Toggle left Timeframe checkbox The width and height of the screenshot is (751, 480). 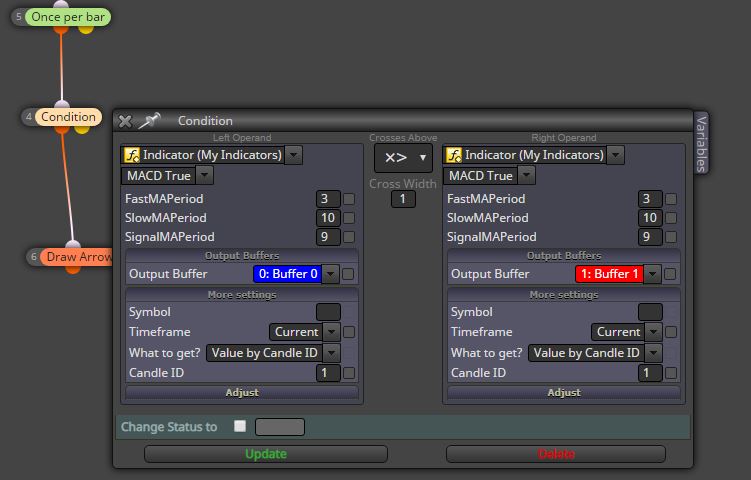pyautogui.click(x=349, y=332)
